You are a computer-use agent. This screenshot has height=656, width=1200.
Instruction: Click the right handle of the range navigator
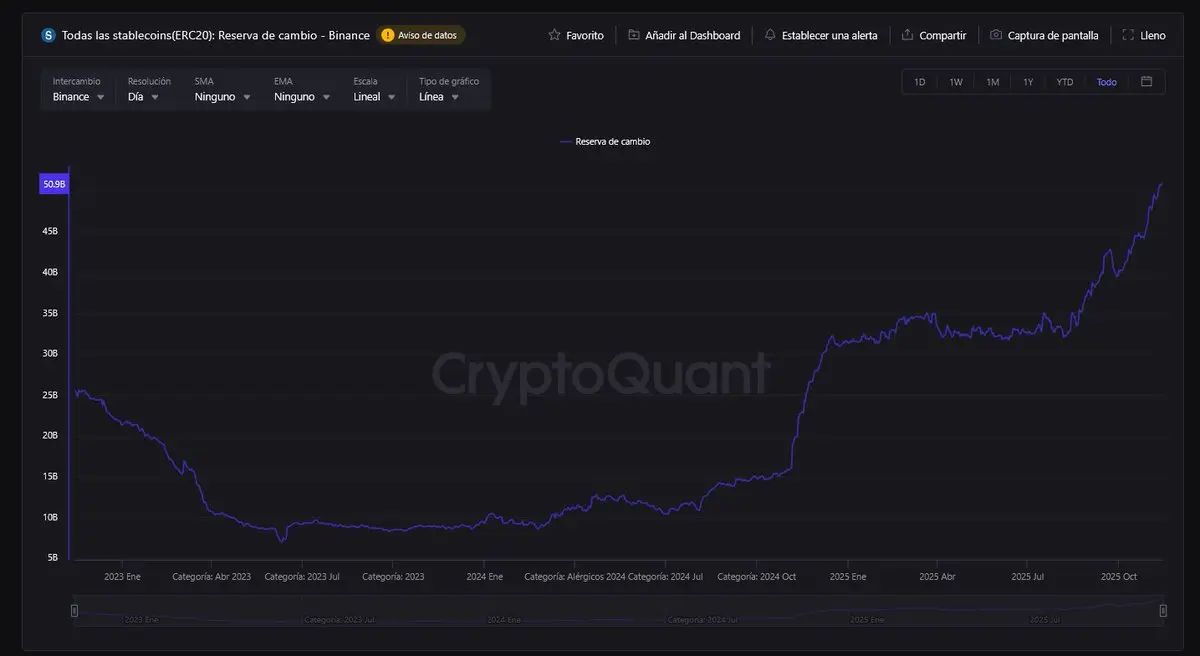(1163, 610)
